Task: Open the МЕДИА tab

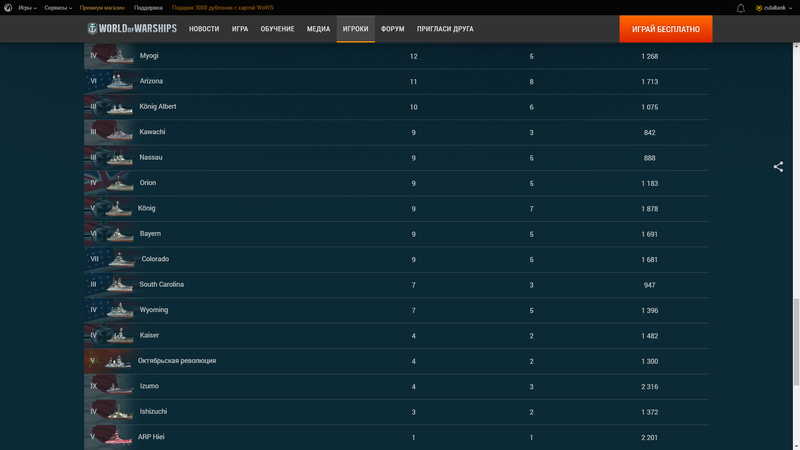Action: [318, 29]
